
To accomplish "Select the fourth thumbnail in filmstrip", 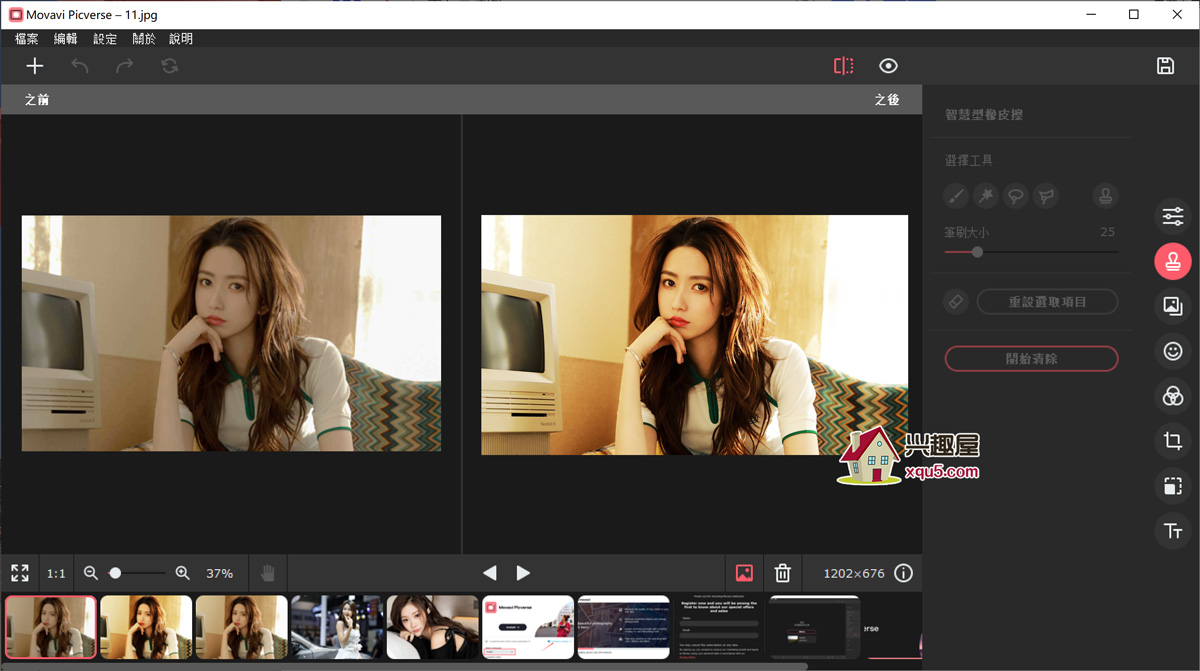I will point(337,627).
